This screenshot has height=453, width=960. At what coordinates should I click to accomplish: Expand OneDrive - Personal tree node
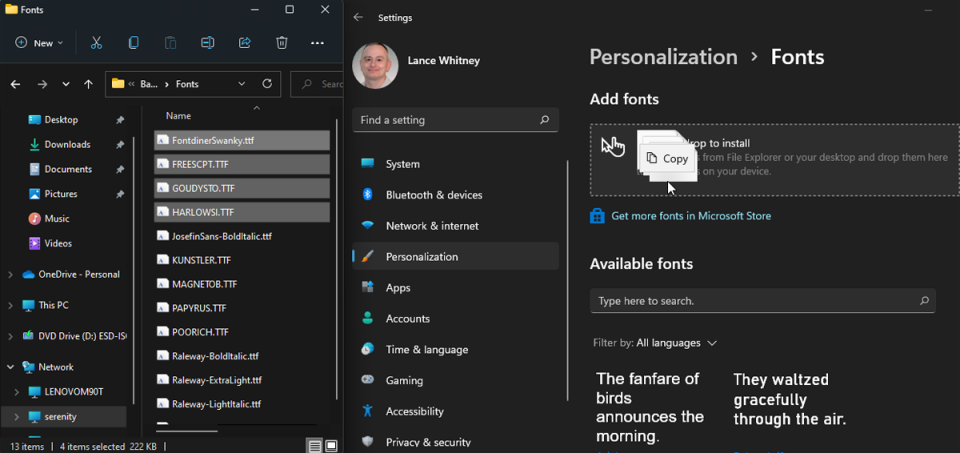point(10,275)
